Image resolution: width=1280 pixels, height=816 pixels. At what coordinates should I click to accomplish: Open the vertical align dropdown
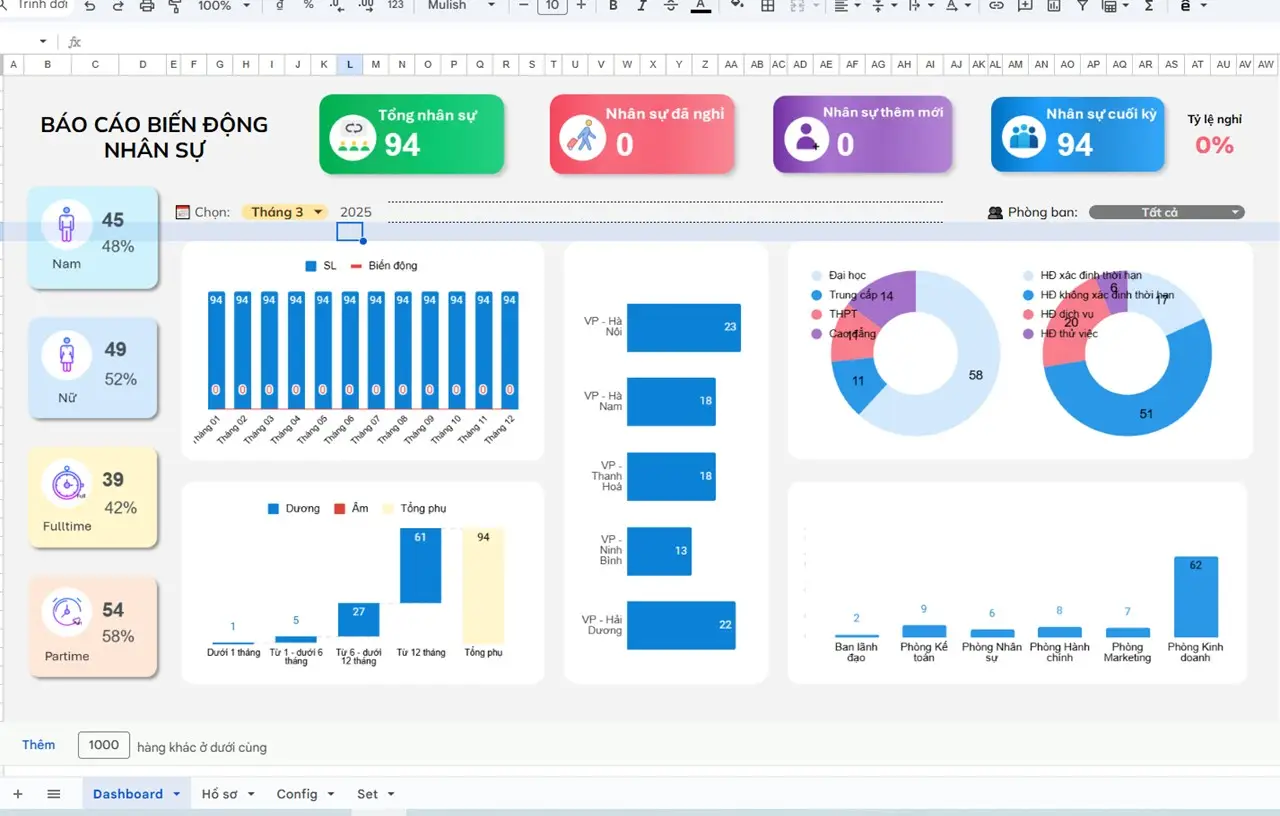coord(883,6)
